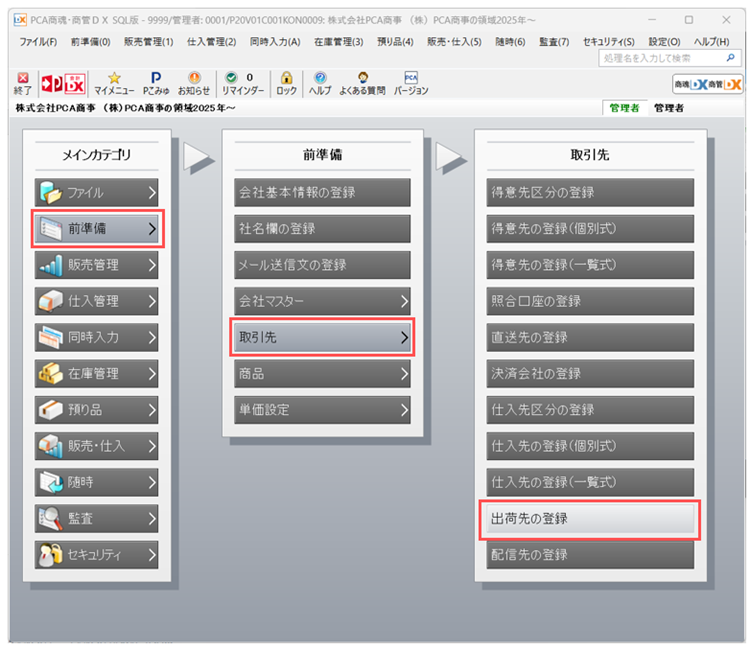This screenshot has height=649, width=750.
Task: Expand 販売管理 in main category
Action: 96,265
